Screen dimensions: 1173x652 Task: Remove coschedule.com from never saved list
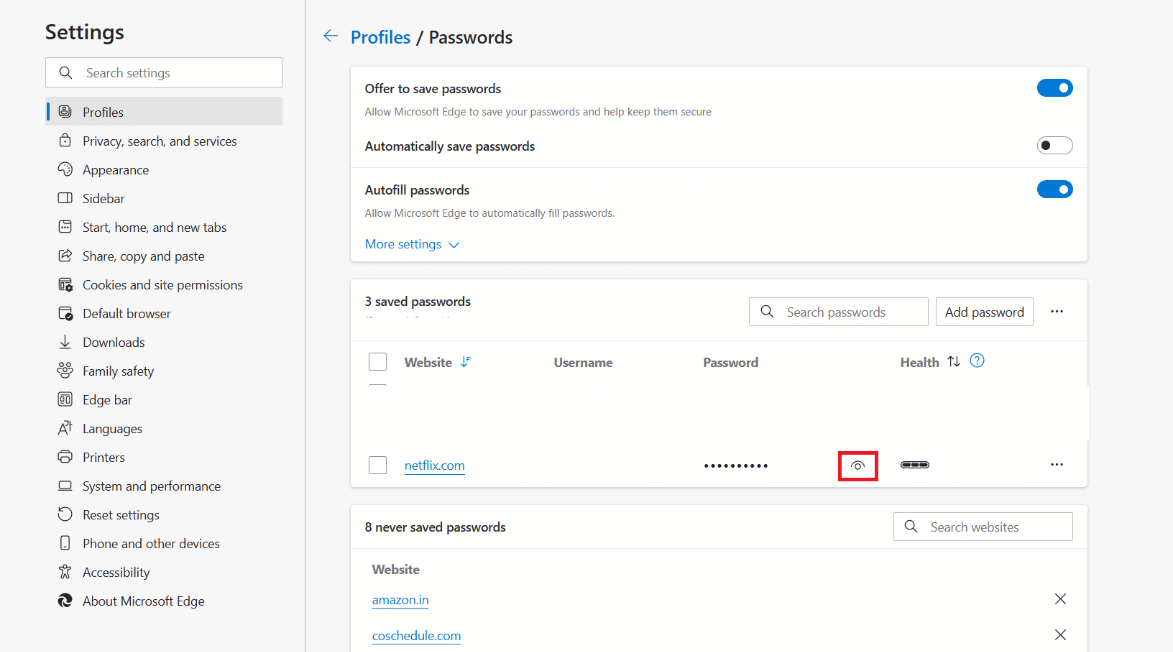pyautogui.click(x=1060, y=635)
